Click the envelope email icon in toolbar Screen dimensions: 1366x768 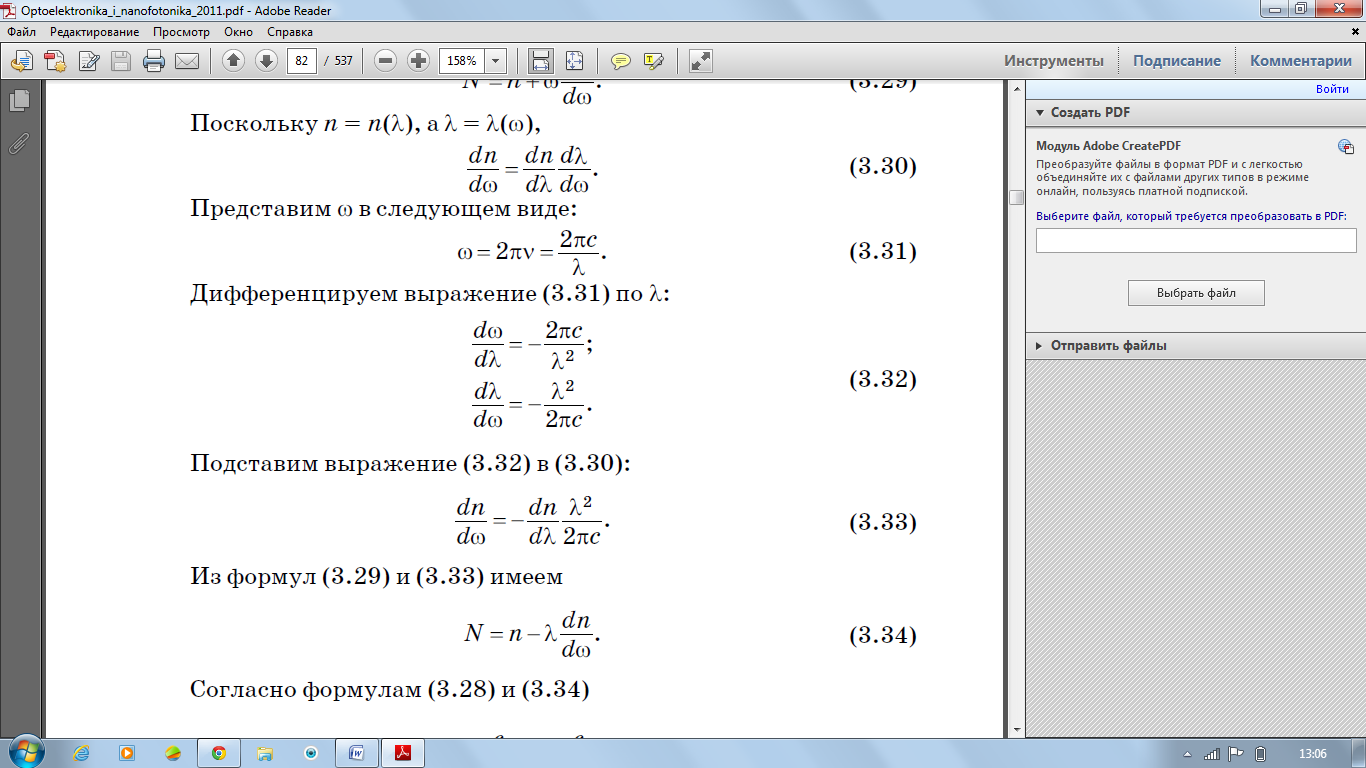point(187,61)
